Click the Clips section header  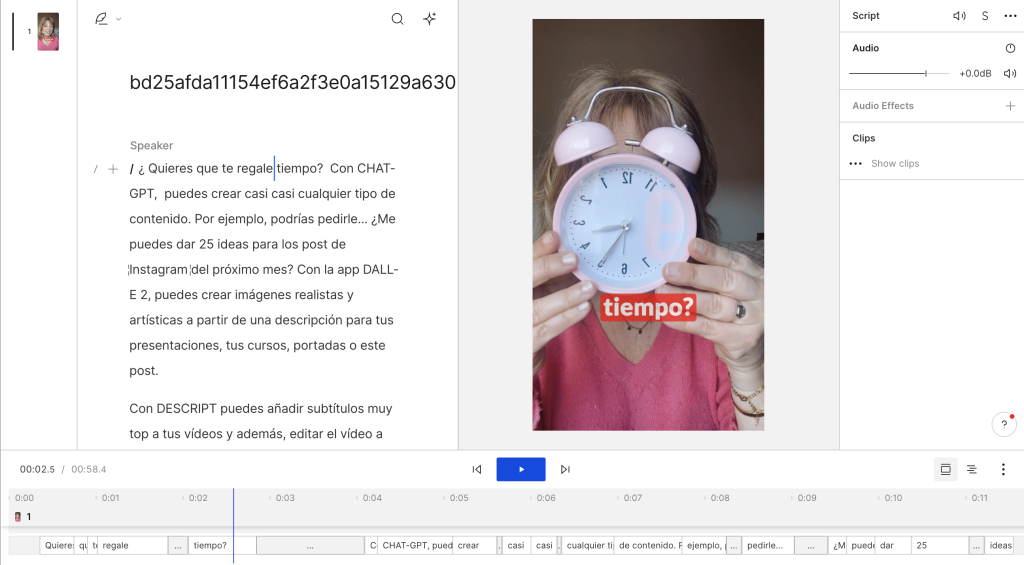pos(863,138)
